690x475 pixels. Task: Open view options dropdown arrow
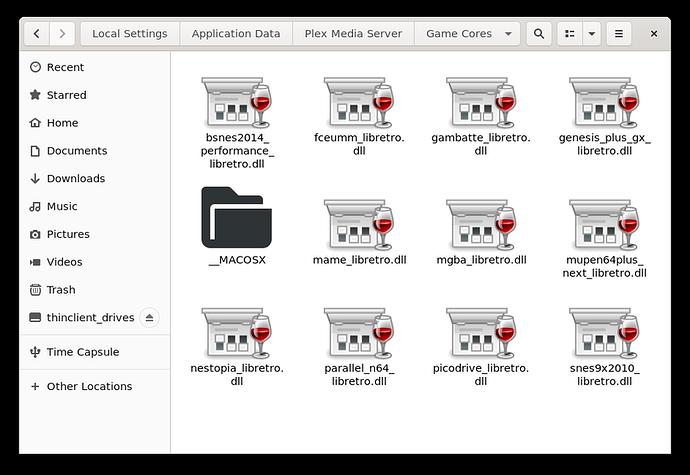(592, 34)
